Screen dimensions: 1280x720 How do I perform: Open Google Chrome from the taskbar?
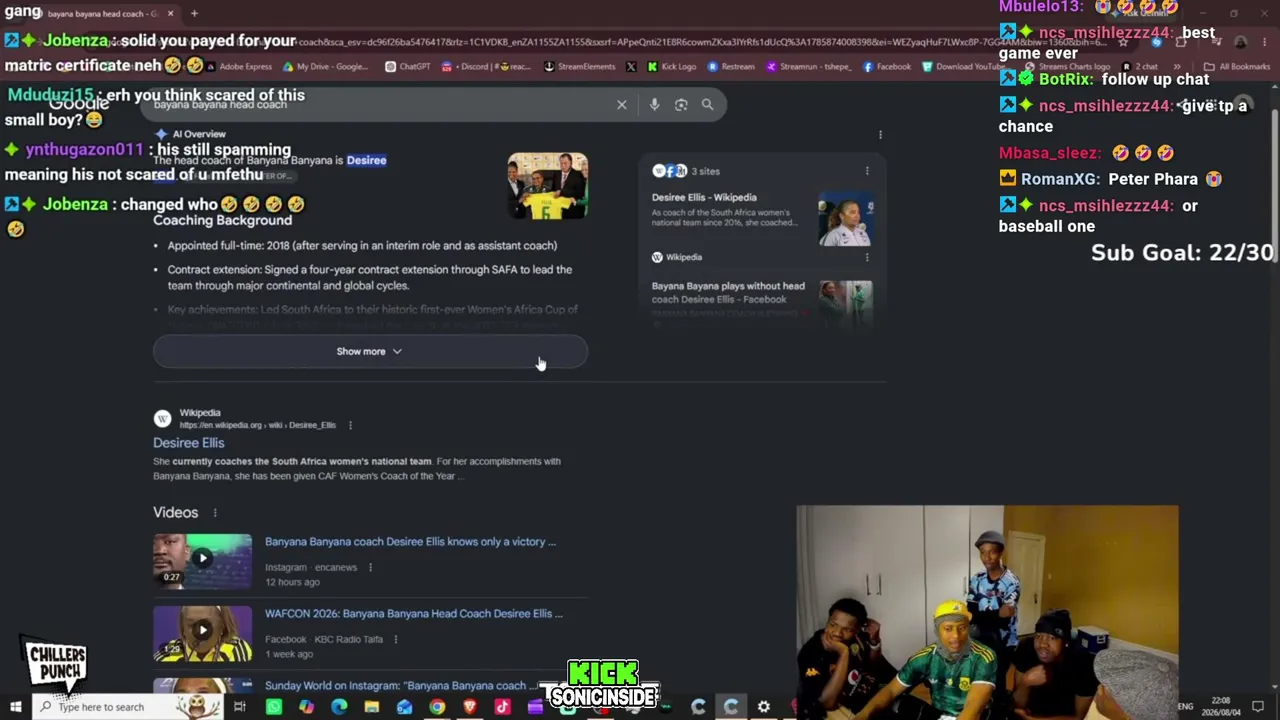tap(437, 707)
